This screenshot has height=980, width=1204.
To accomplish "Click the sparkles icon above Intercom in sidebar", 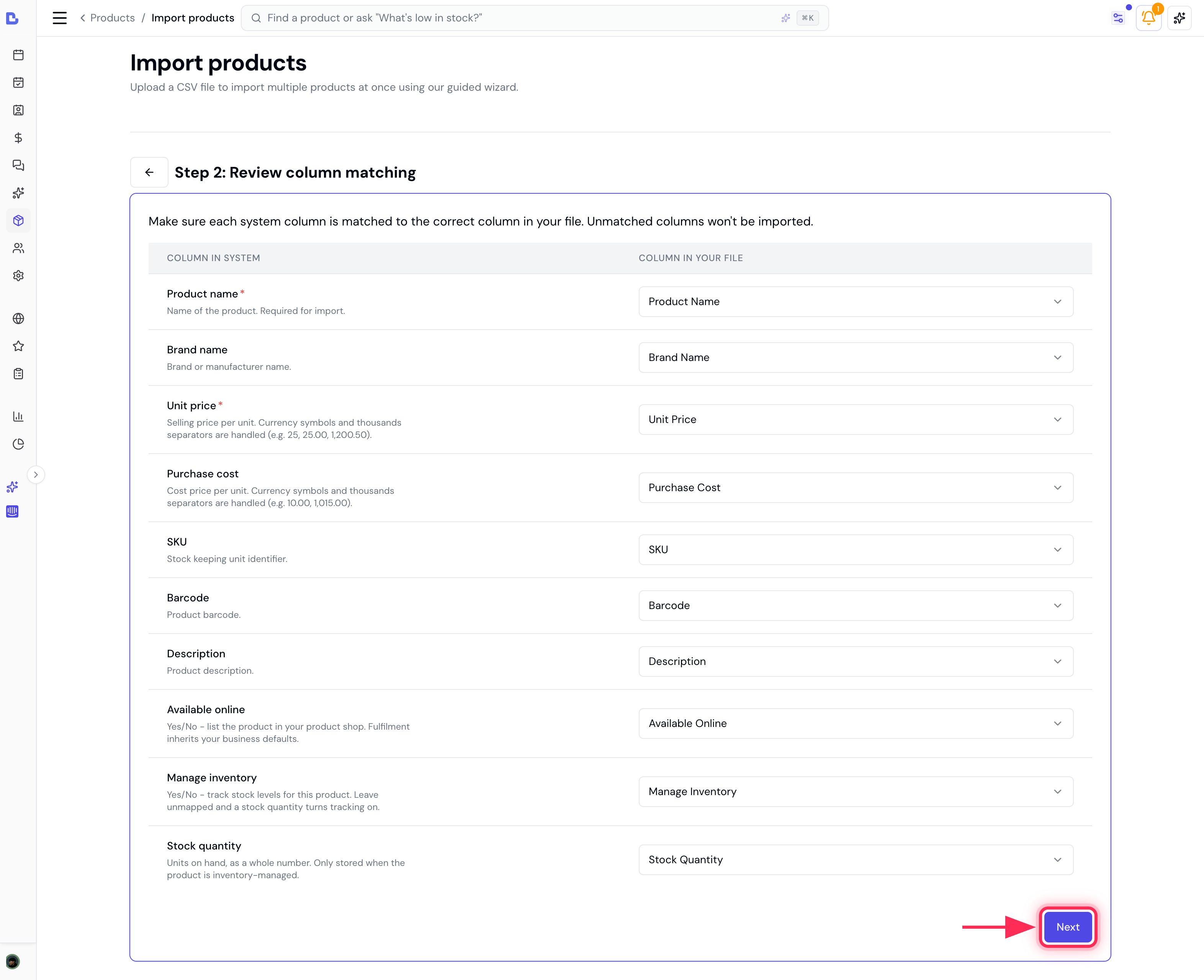I will click(x=12, y=487).
